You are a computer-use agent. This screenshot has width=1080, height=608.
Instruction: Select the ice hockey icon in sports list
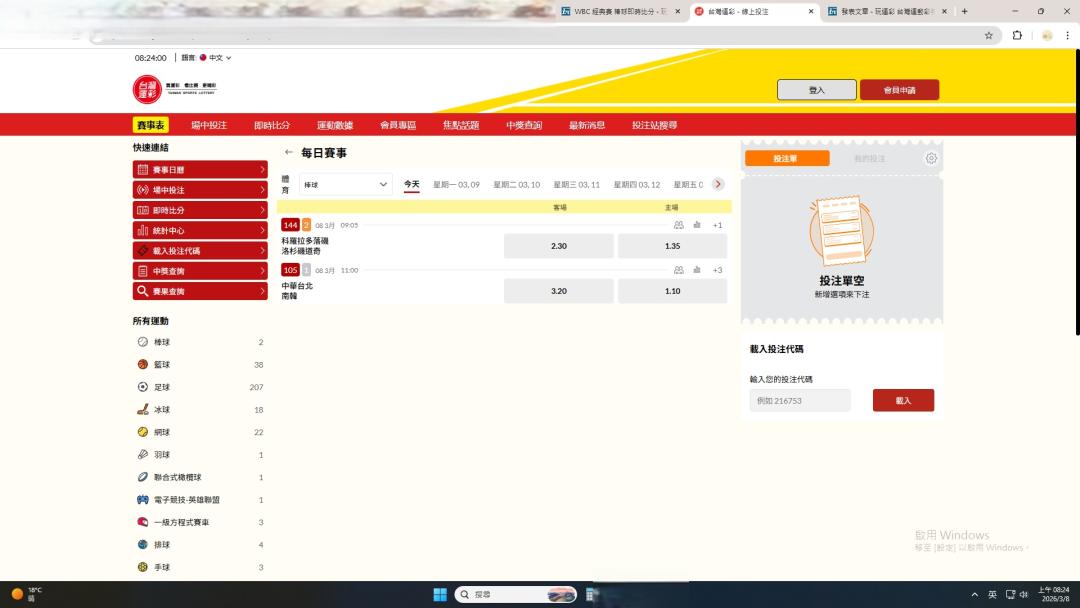tap(142, 410)
